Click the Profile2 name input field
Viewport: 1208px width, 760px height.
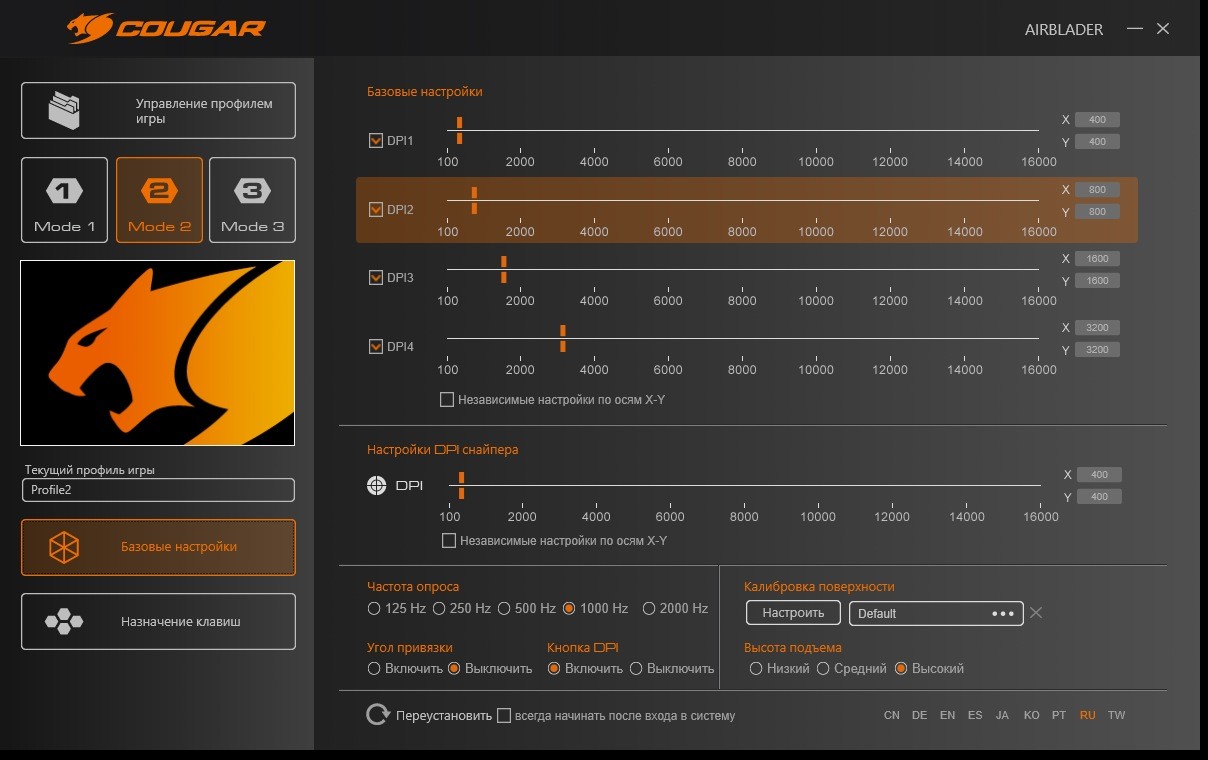click(158, 490)
